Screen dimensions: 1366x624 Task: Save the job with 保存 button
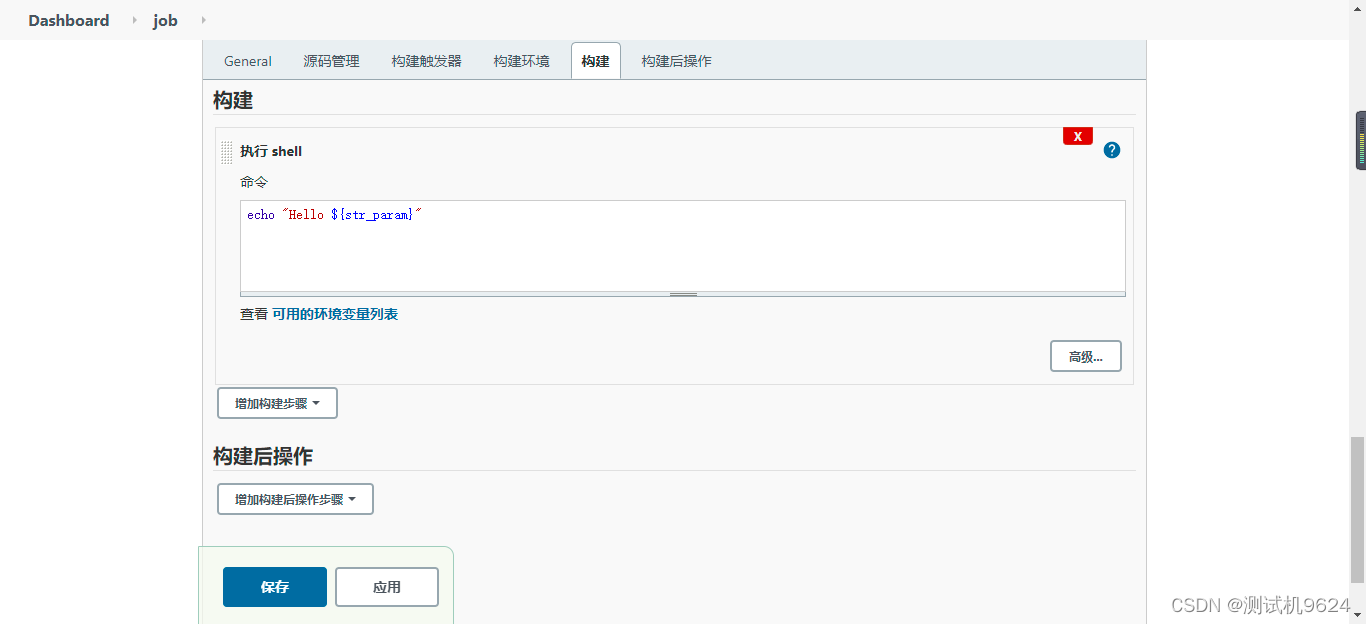(x=275, y=587)
